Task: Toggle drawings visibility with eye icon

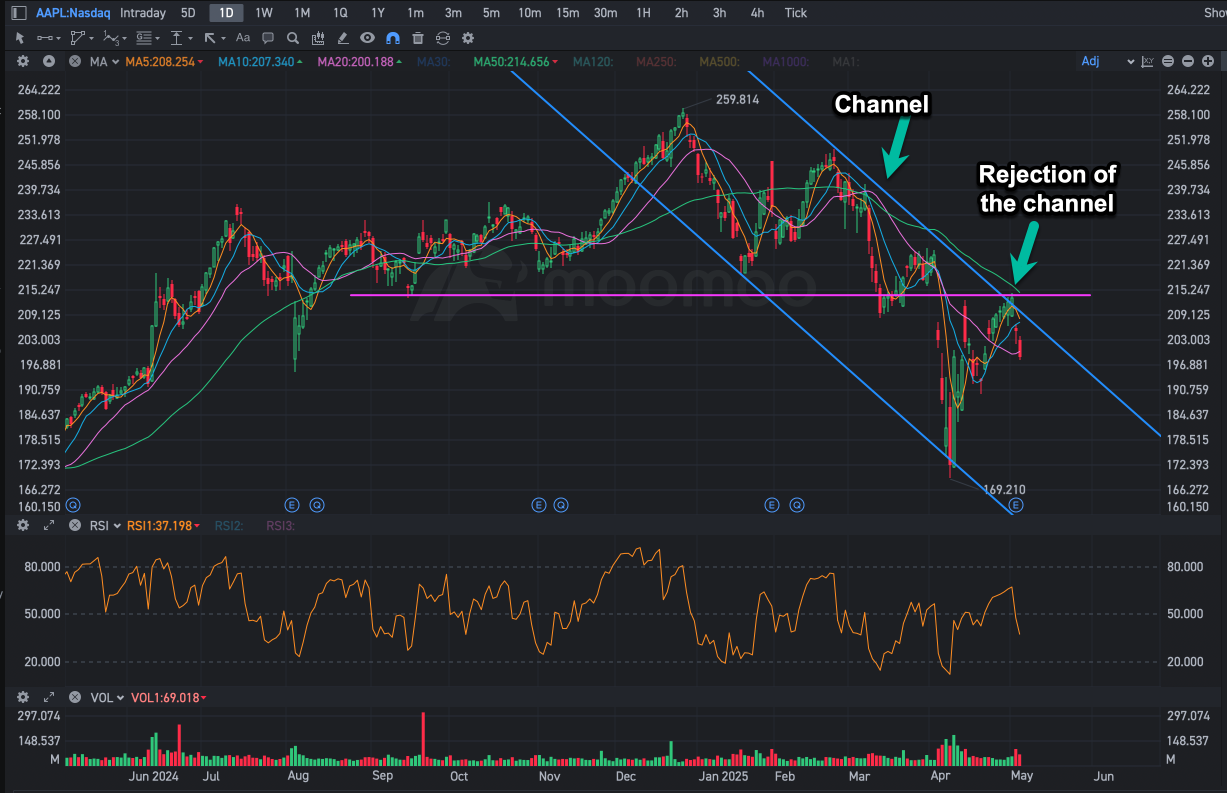Action: (x=368, y=38)
